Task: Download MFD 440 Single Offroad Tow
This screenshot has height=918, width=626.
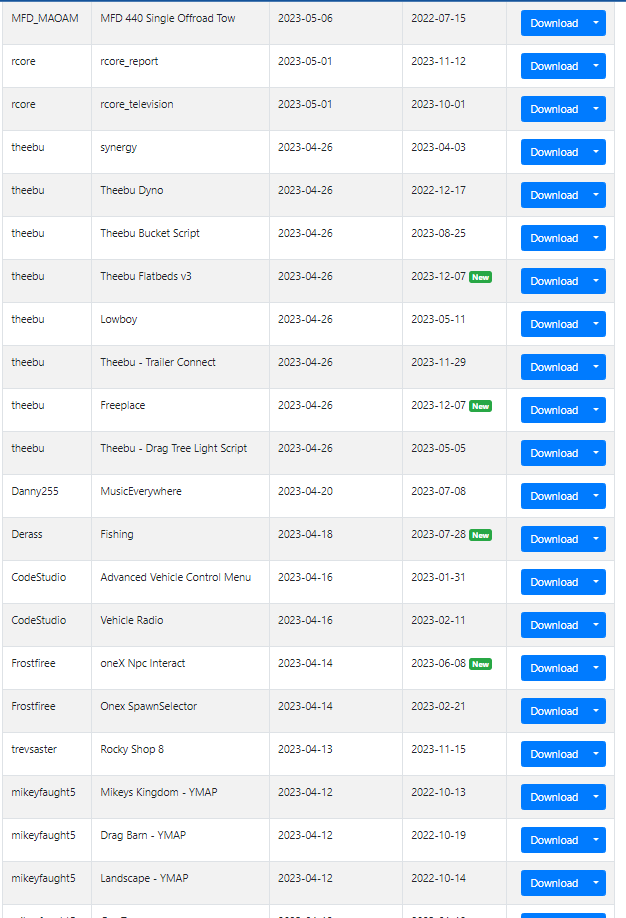Action: 554,23
